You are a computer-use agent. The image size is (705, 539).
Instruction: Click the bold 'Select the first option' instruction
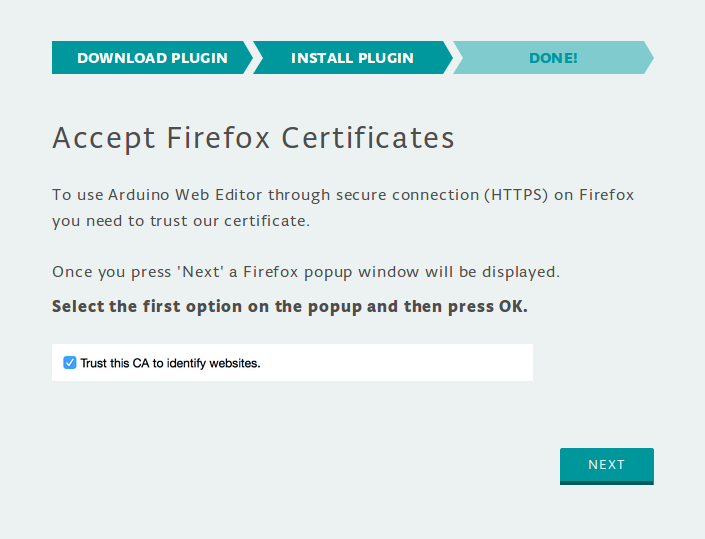point(289,306)
